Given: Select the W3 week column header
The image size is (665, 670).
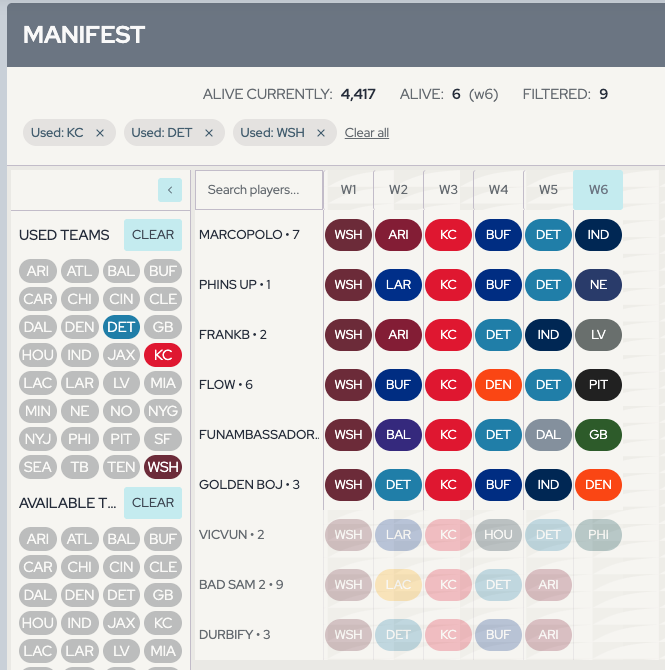Looking at the screenshot, I should [448, 190].
